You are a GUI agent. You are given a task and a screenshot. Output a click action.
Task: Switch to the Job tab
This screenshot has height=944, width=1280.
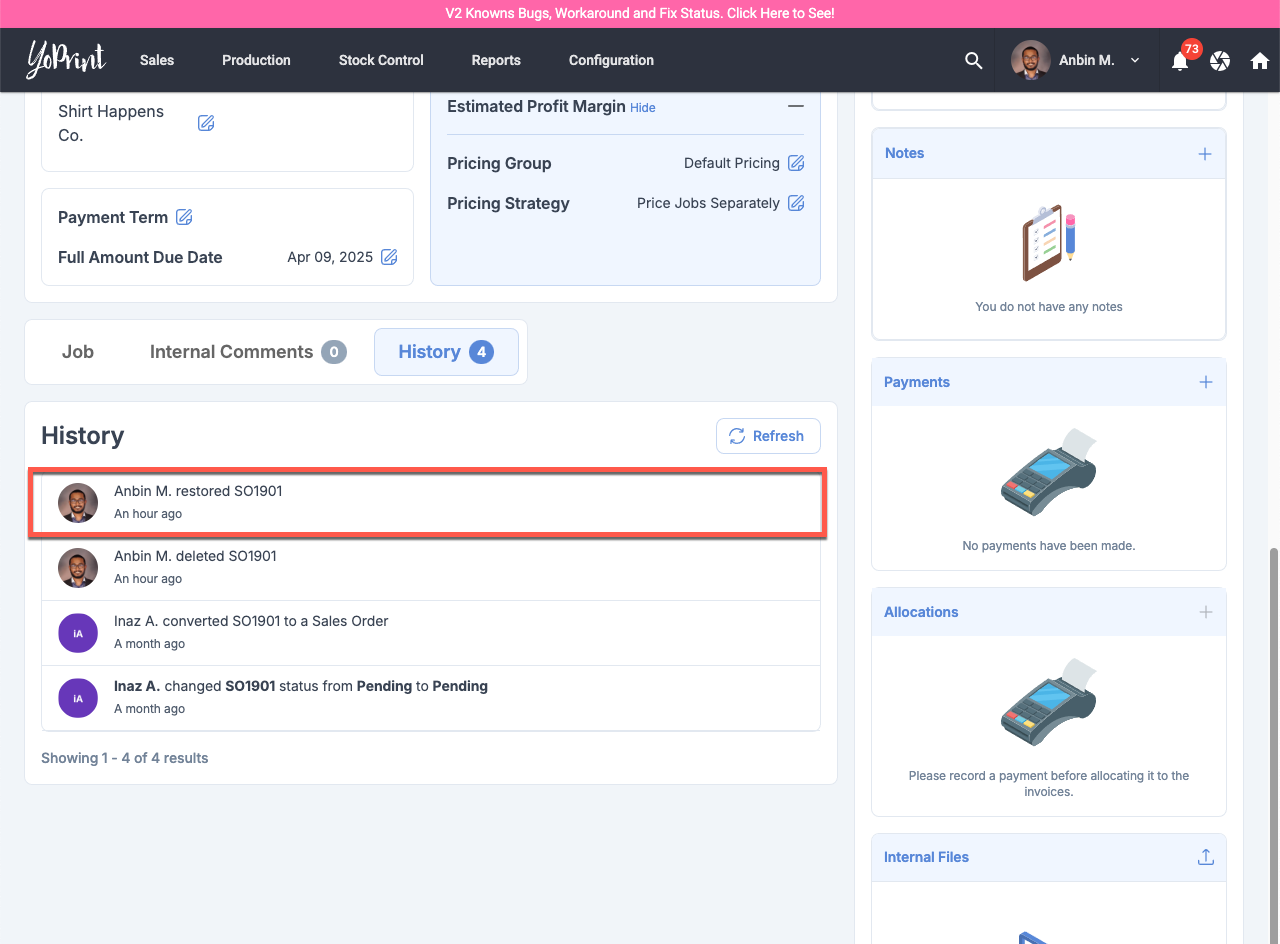pyautogui.click(x=78, y=352)
